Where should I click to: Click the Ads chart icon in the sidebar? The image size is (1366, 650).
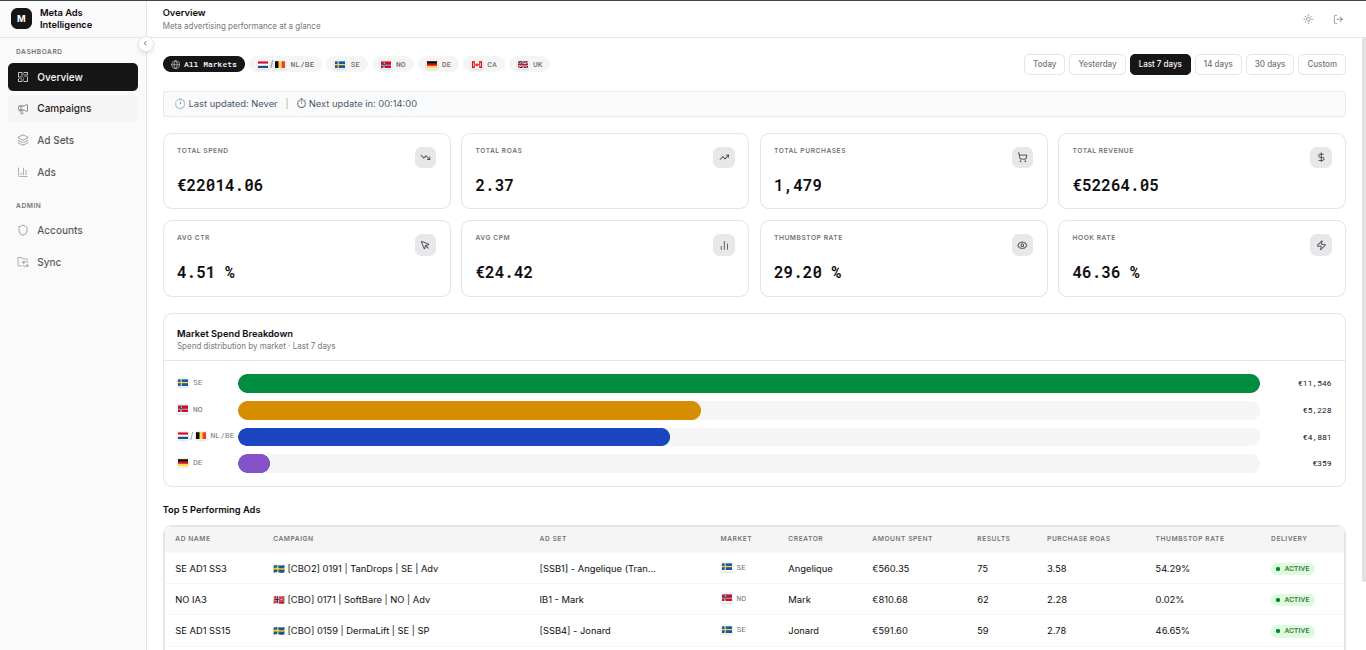tap(23, 173)
